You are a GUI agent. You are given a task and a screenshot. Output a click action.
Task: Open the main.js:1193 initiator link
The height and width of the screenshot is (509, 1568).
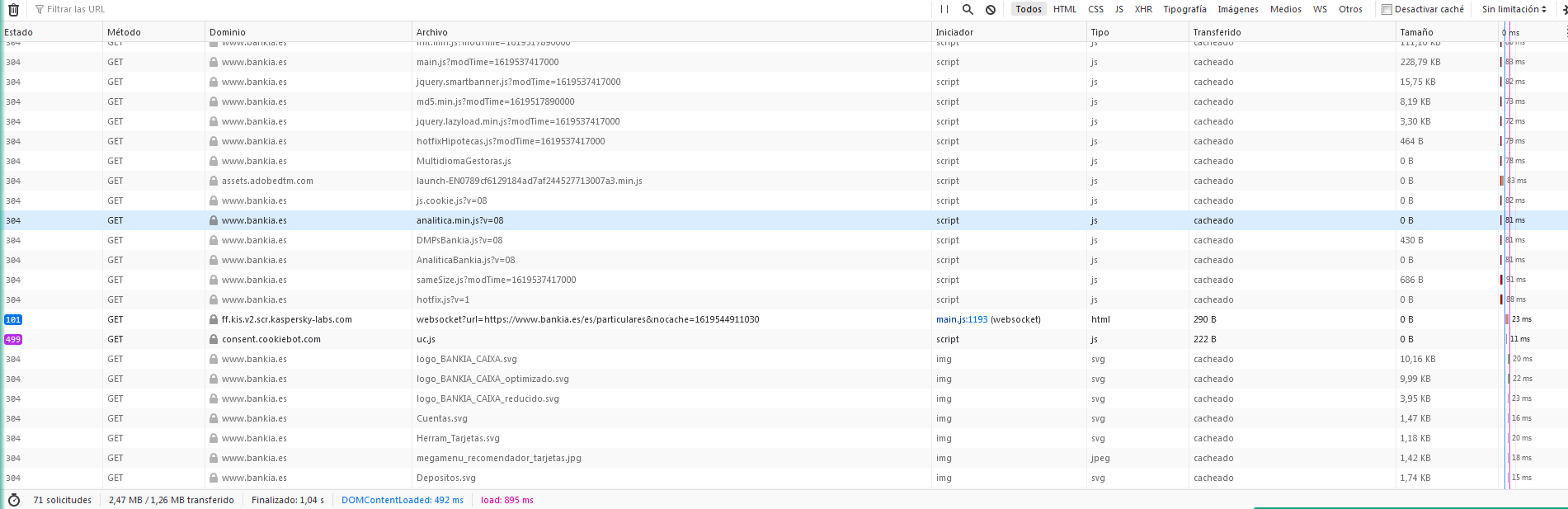point(962,319)
